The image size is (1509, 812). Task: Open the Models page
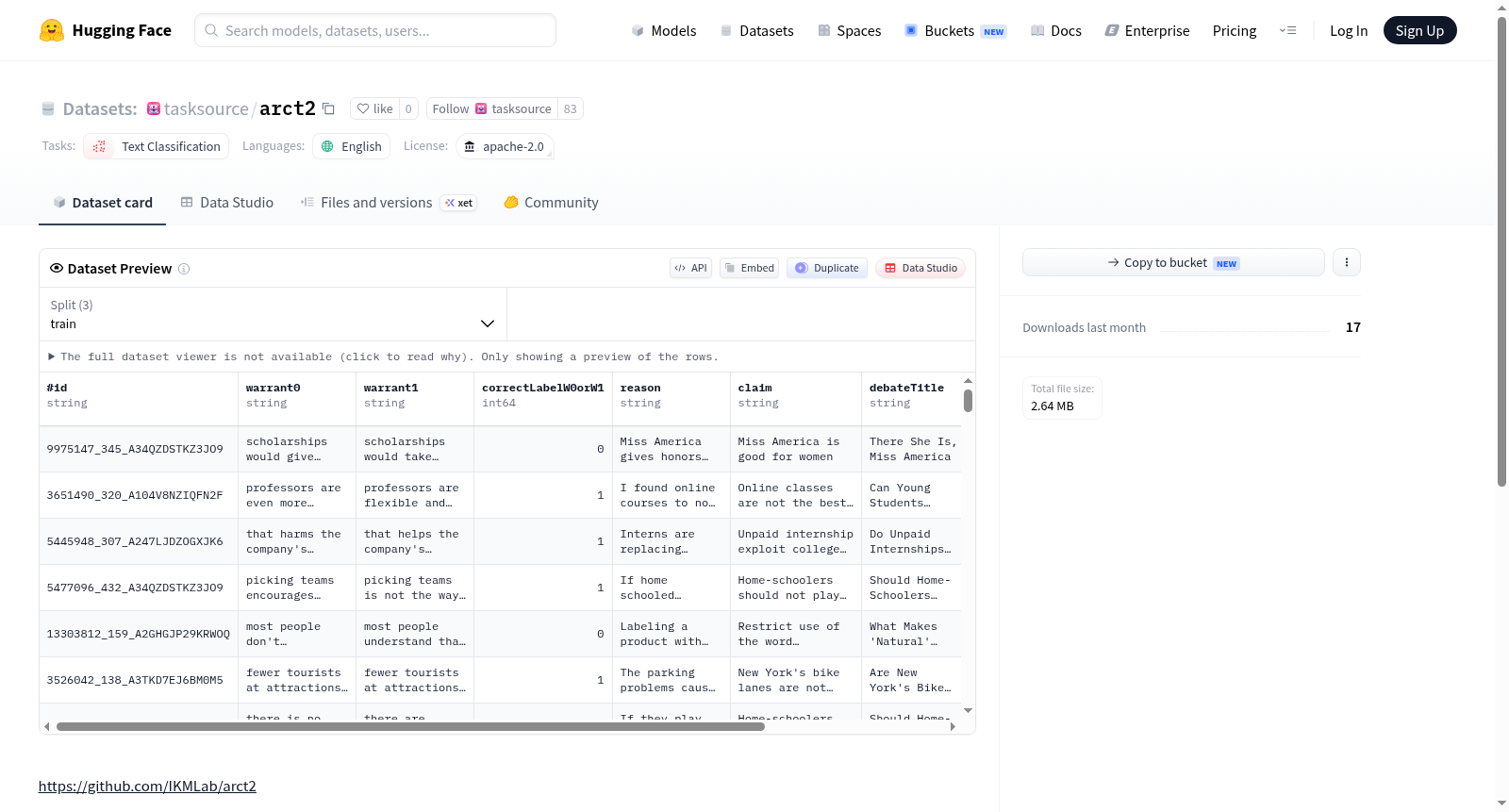coord(664,30)
